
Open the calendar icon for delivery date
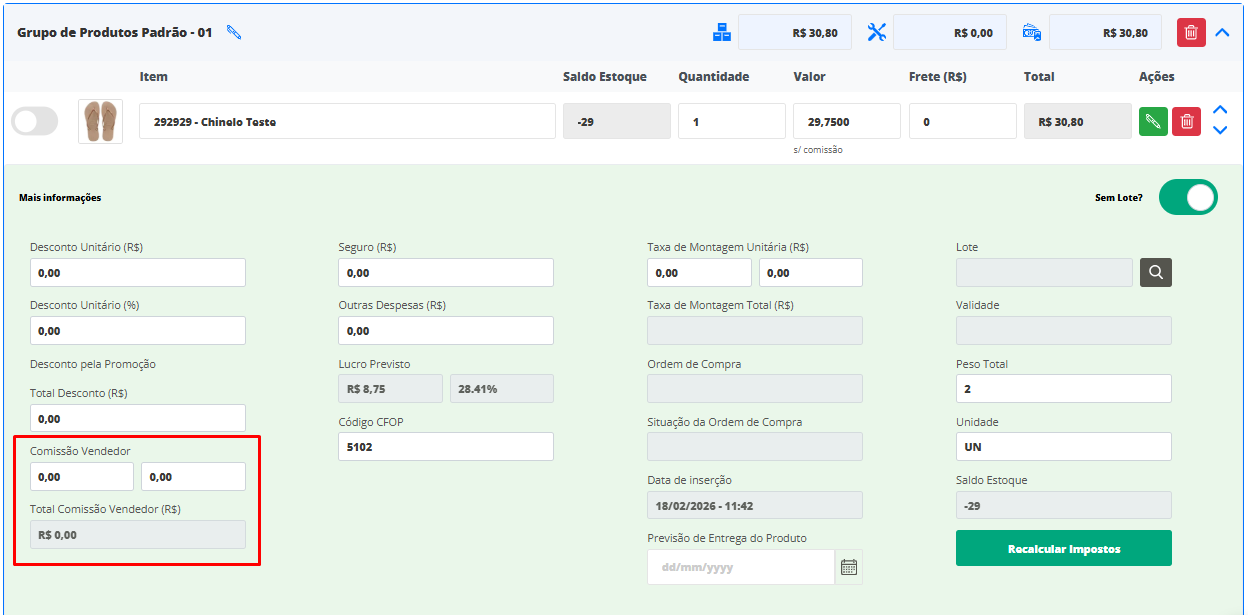click(848, 567)
